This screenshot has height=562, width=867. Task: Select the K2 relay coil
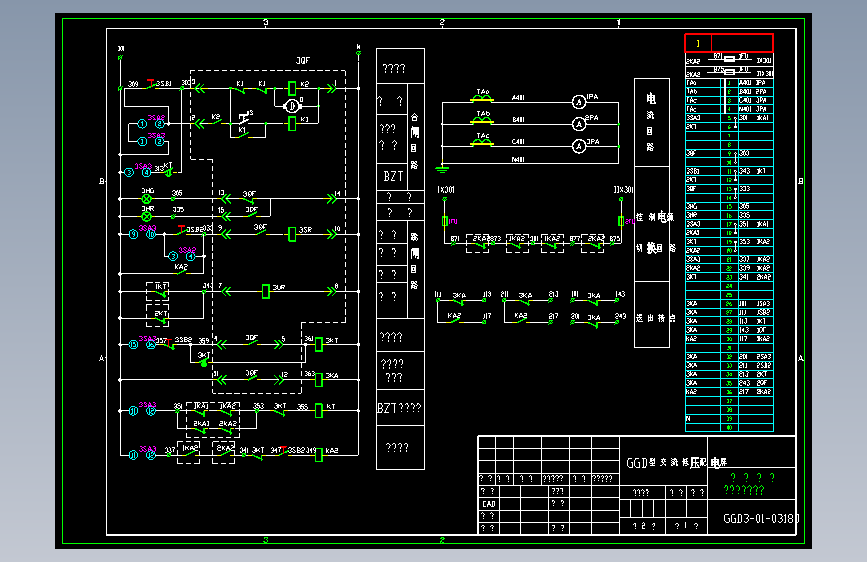[292, 88]
